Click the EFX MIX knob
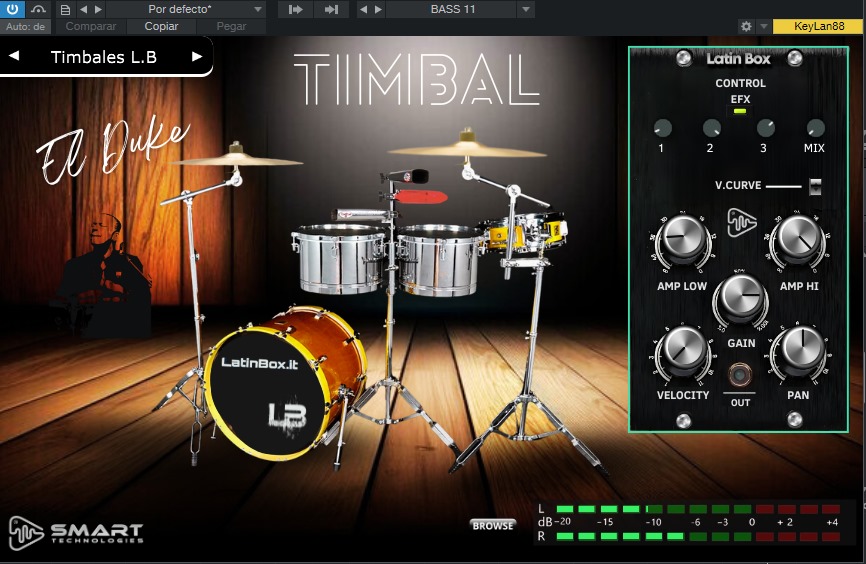Viewport: 866px width, 564px height. pyautogui.click(x=815, y=128)
